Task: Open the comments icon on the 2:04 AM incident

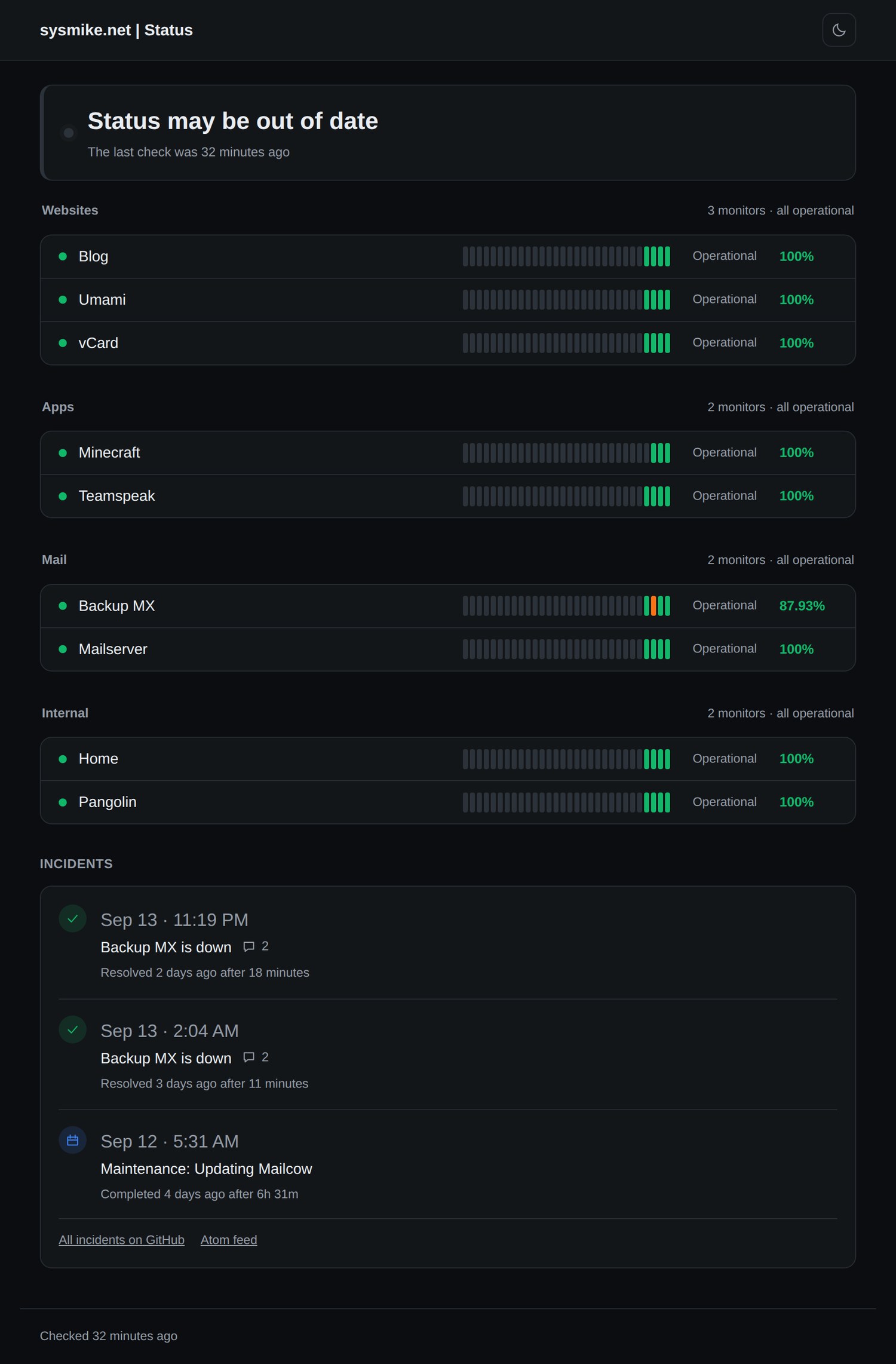Action: coord(249,1058)
